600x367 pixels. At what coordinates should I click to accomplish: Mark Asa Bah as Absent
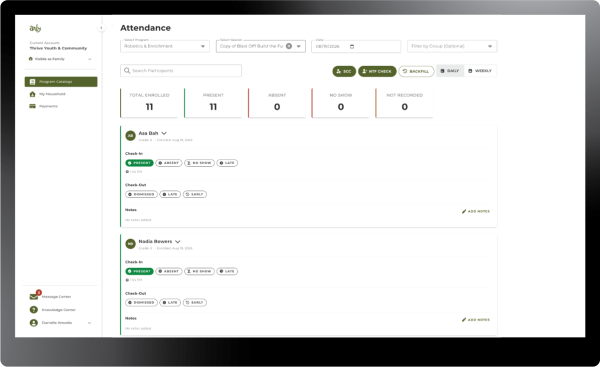(x=169, y=163)
